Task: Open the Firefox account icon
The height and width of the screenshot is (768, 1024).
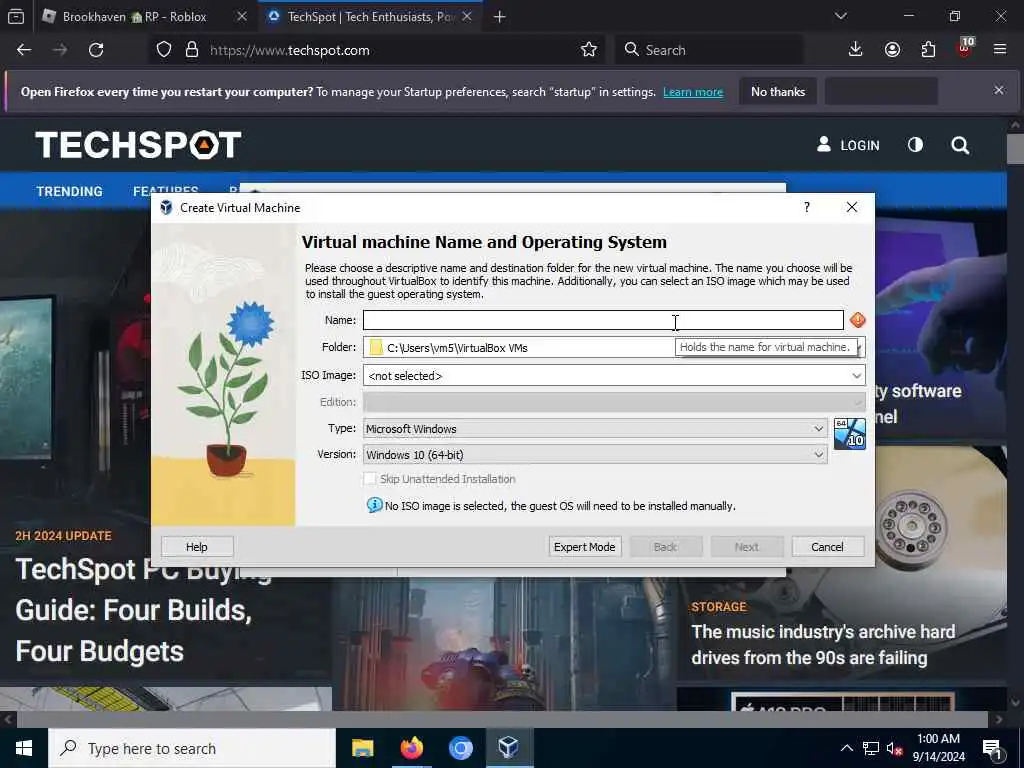Action: tap(892, 50)
